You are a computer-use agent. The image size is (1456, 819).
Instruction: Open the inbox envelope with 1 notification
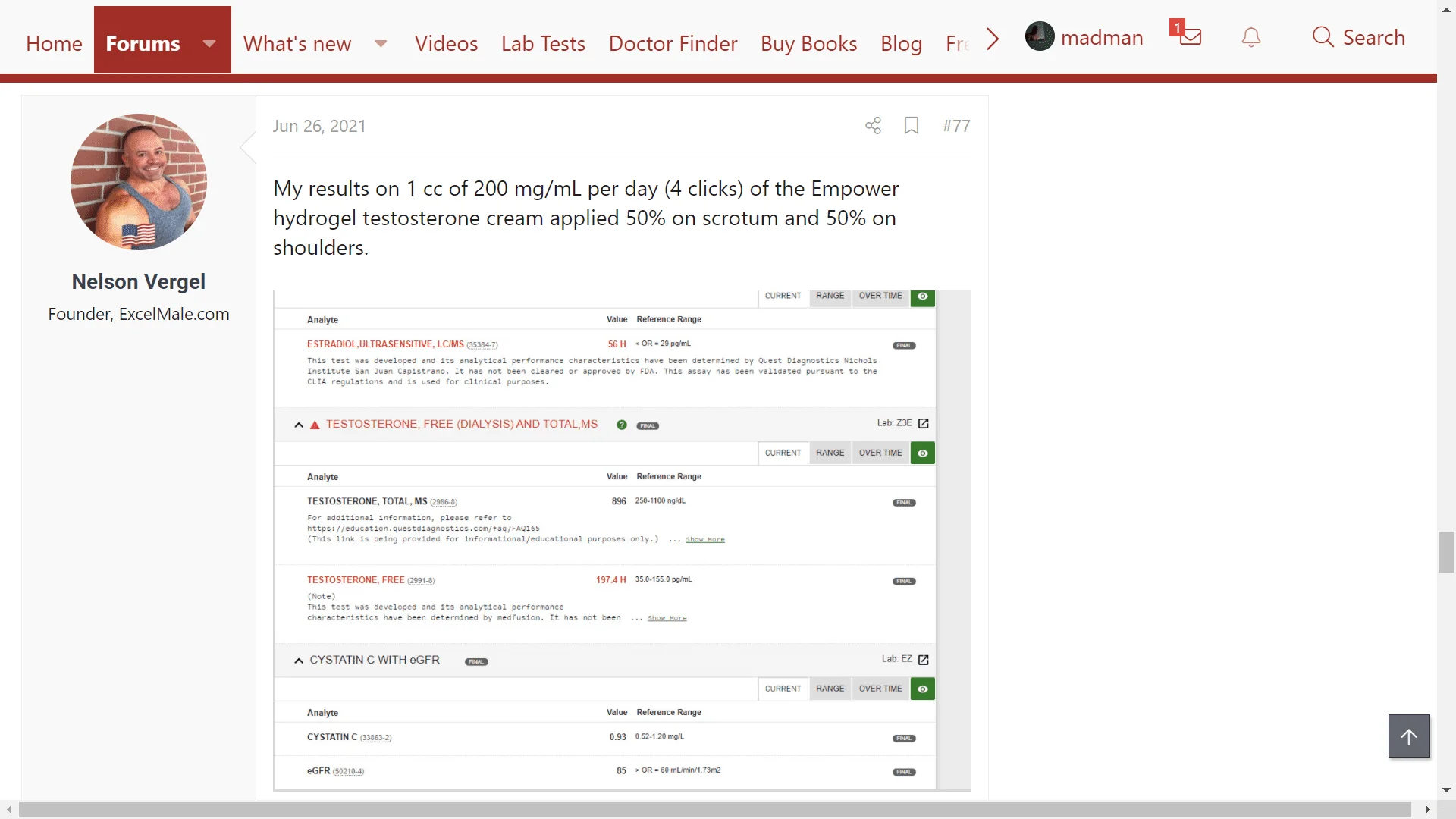(1189, 36)
